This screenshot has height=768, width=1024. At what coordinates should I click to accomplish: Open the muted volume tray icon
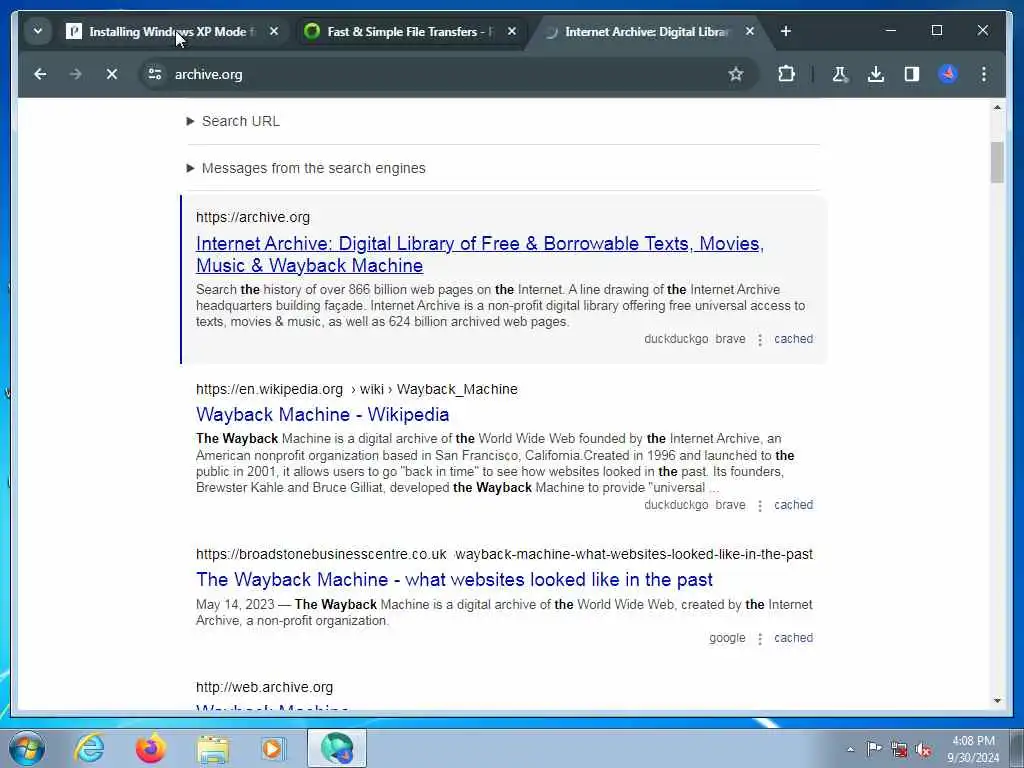923,749
